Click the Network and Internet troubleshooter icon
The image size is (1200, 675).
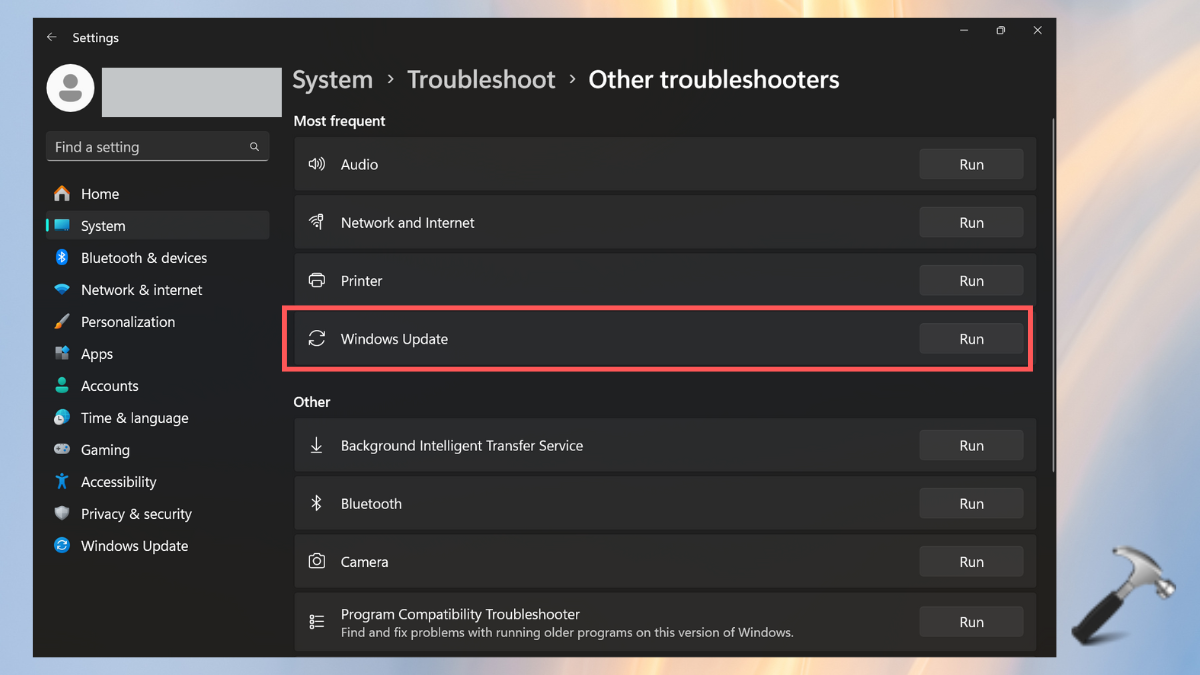tap(317, 222)
